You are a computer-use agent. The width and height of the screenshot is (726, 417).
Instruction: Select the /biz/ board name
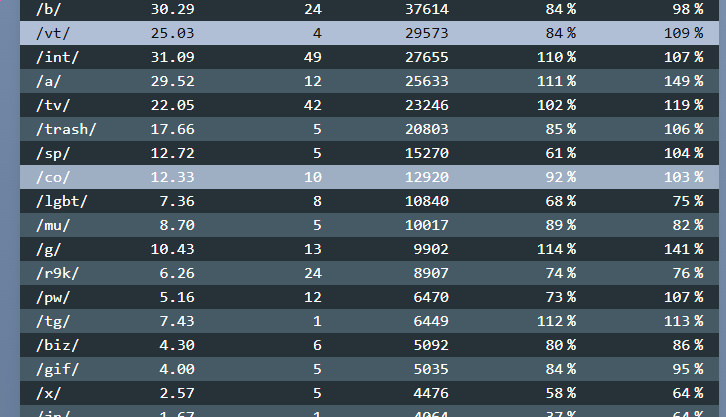(x=57, y=345)
